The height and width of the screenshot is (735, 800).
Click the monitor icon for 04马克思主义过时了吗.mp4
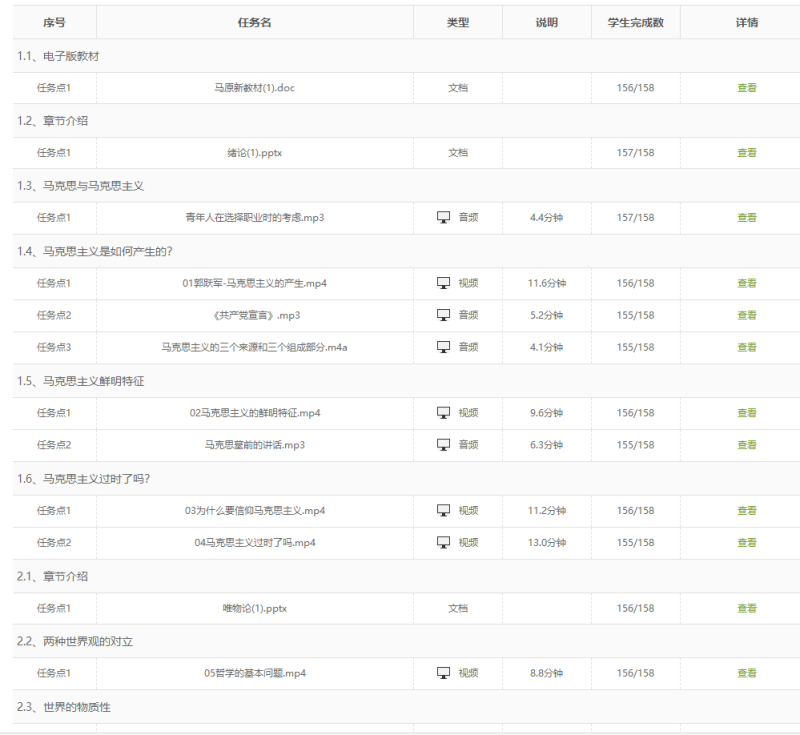[x=444, y=542]
